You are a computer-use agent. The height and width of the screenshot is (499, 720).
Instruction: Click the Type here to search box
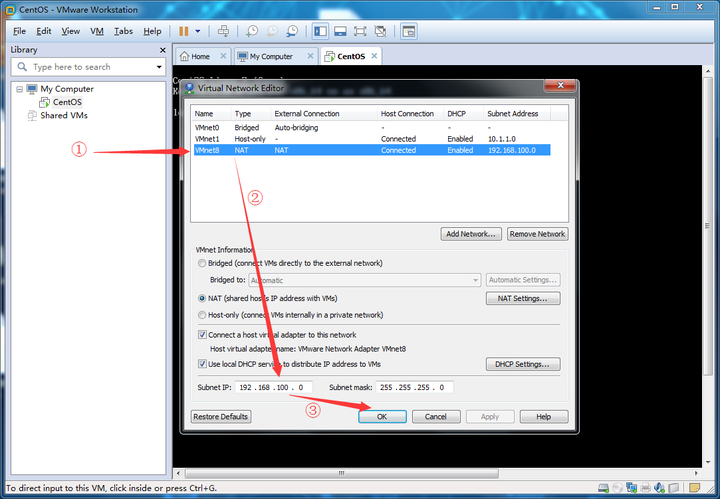click(x=88, y=67)
